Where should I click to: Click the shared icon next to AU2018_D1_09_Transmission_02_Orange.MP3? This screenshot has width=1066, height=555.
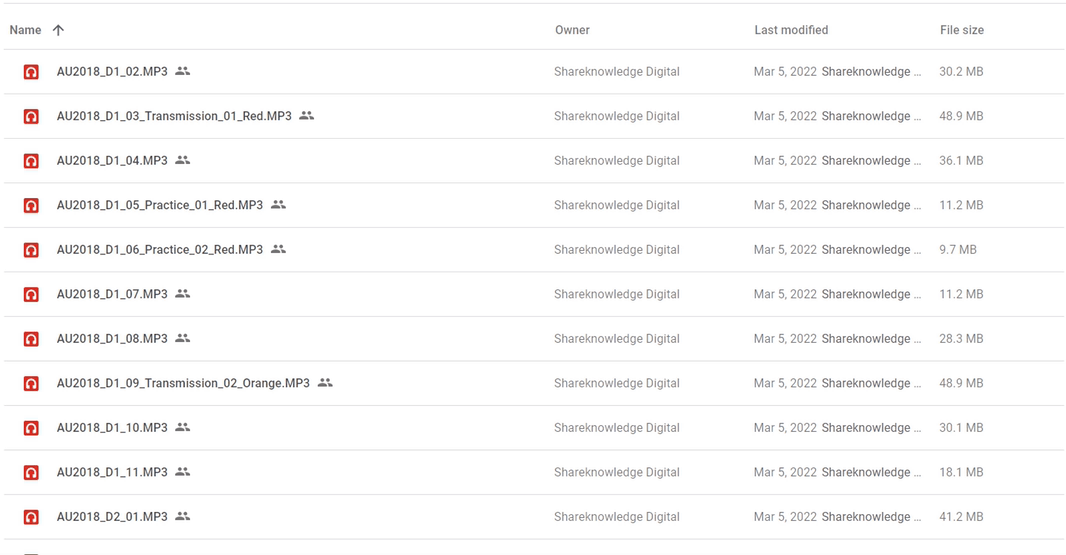pyautogui.click(x=325, y=383)
